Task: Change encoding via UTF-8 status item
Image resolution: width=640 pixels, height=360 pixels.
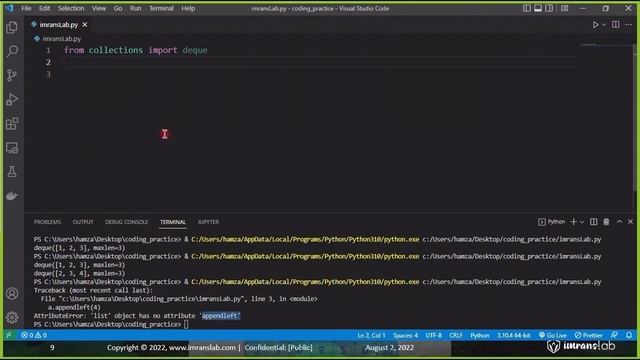Action: coord(433,335)
